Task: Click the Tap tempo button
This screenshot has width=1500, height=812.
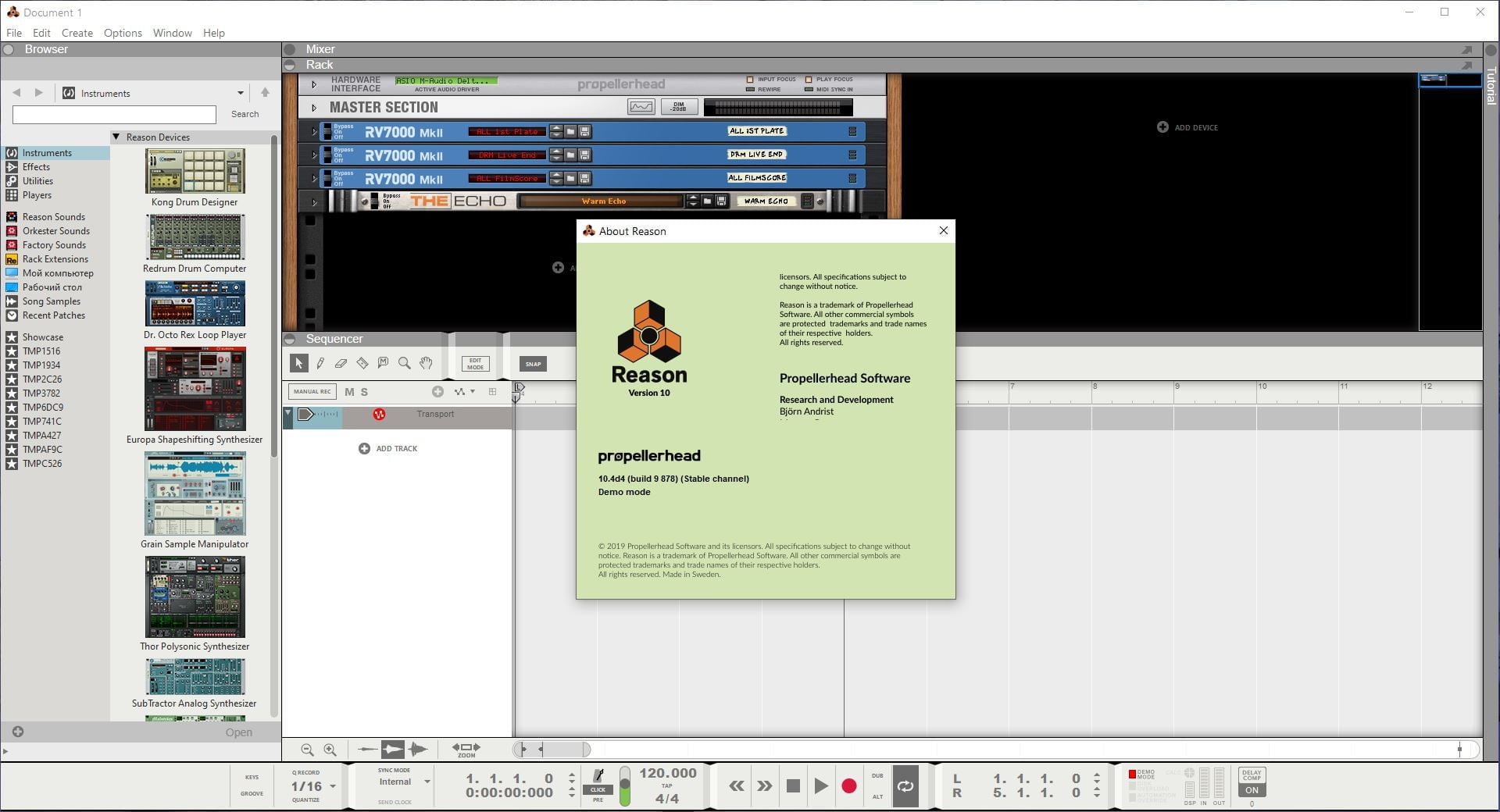Action: pos(666,785)
